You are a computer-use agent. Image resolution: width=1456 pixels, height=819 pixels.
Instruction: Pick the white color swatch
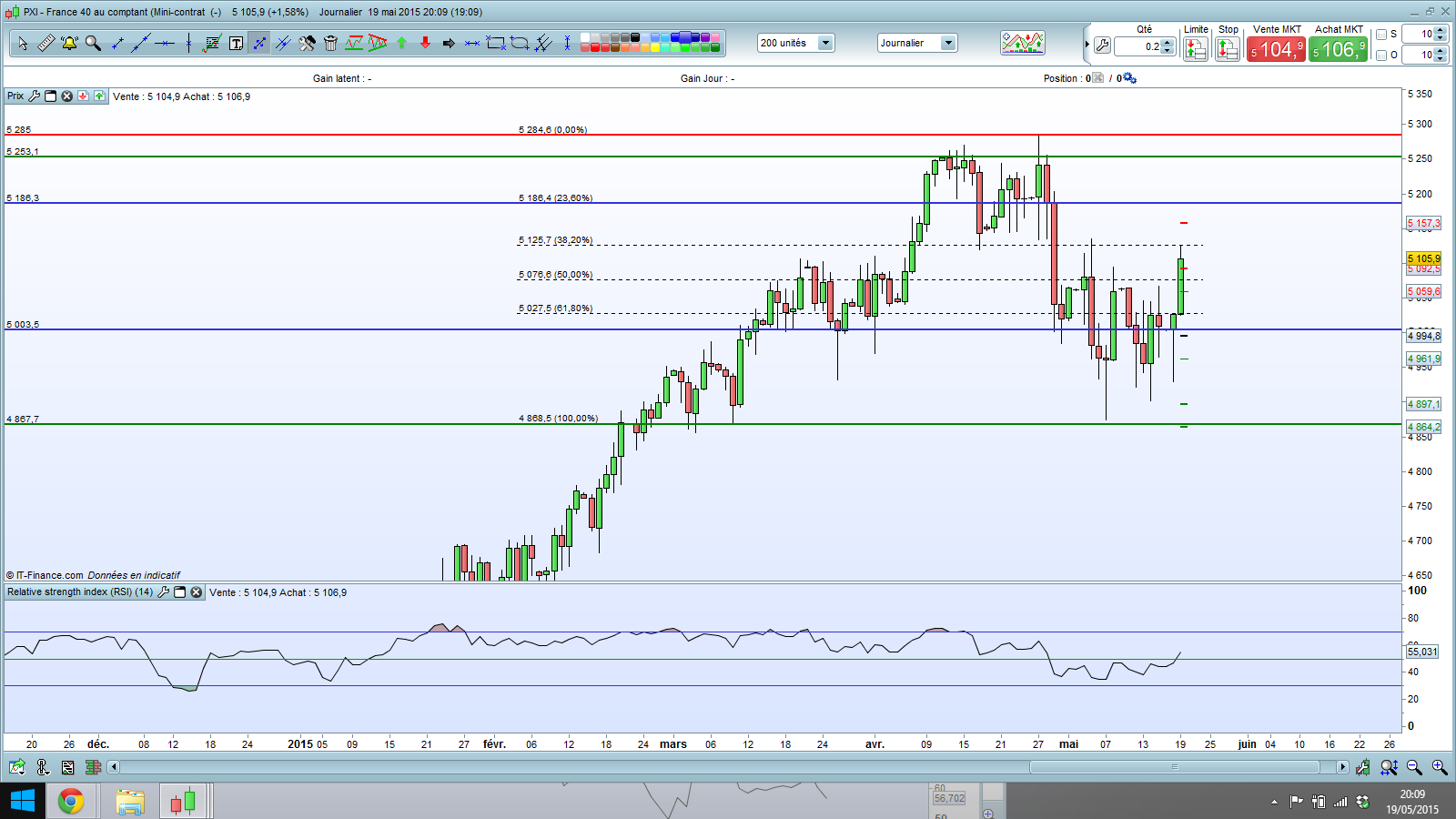click(x=585, y=37)
